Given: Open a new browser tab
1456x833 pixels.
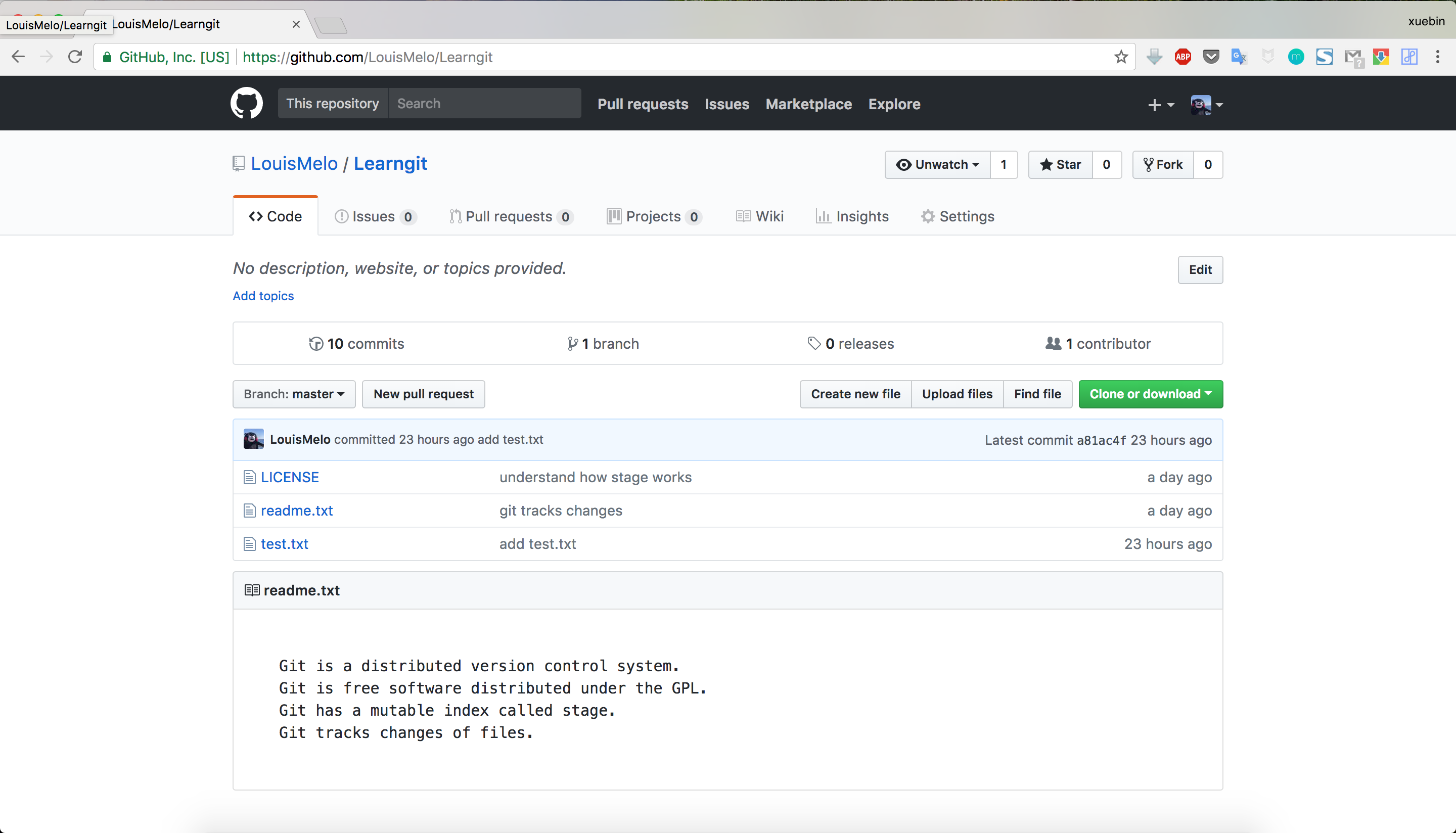Looking at the screenshot, I should click(331, 25).
